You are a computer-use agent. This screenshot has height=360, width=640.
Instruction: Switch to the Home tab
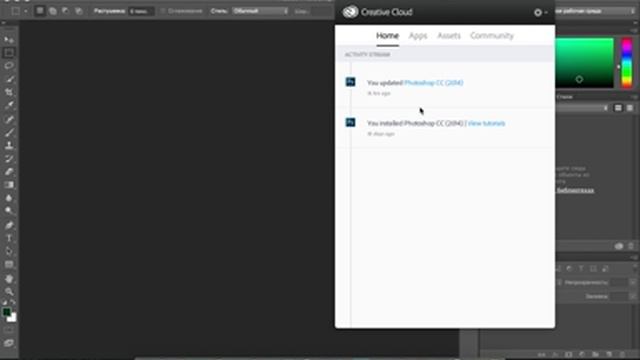click(387, 36)
